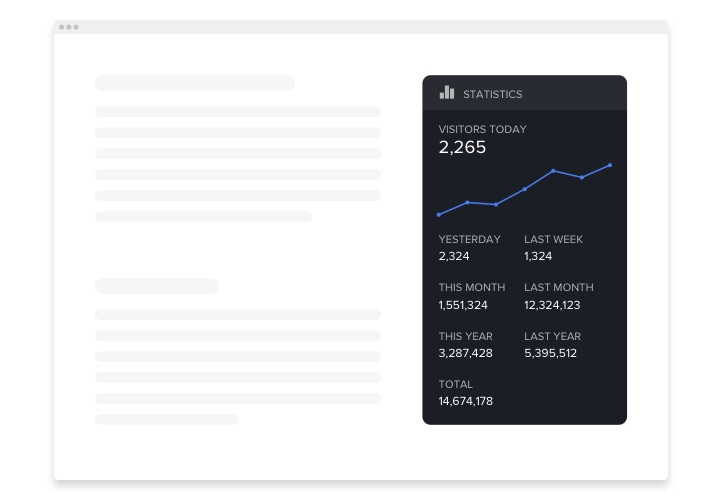Select the total value 14,674,178
The height and width of the screenshot is (500, 720).
tap(465, 401)
